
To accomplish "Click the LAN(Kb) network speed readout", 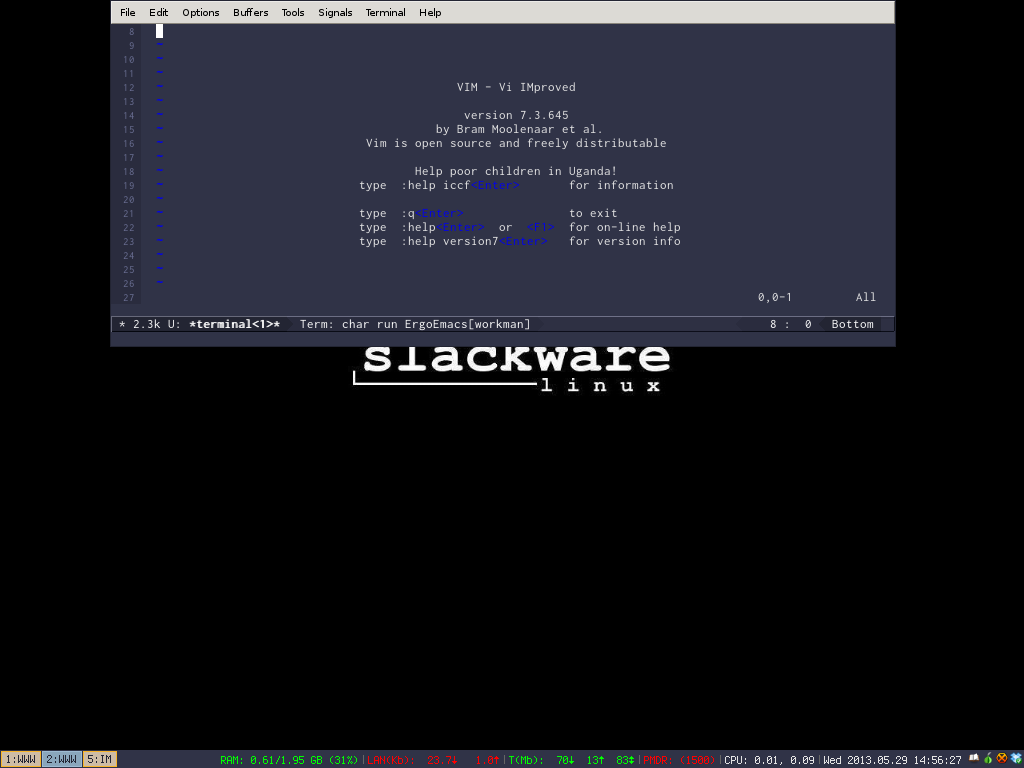I will (433, 760).
